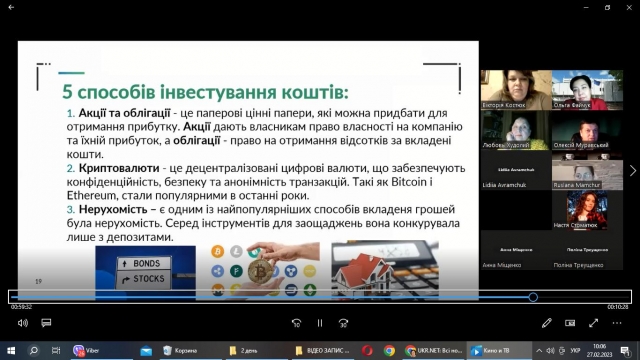Screen dimensions: 640x360
Task: Skip back 10 seconds
Action: 296,323
